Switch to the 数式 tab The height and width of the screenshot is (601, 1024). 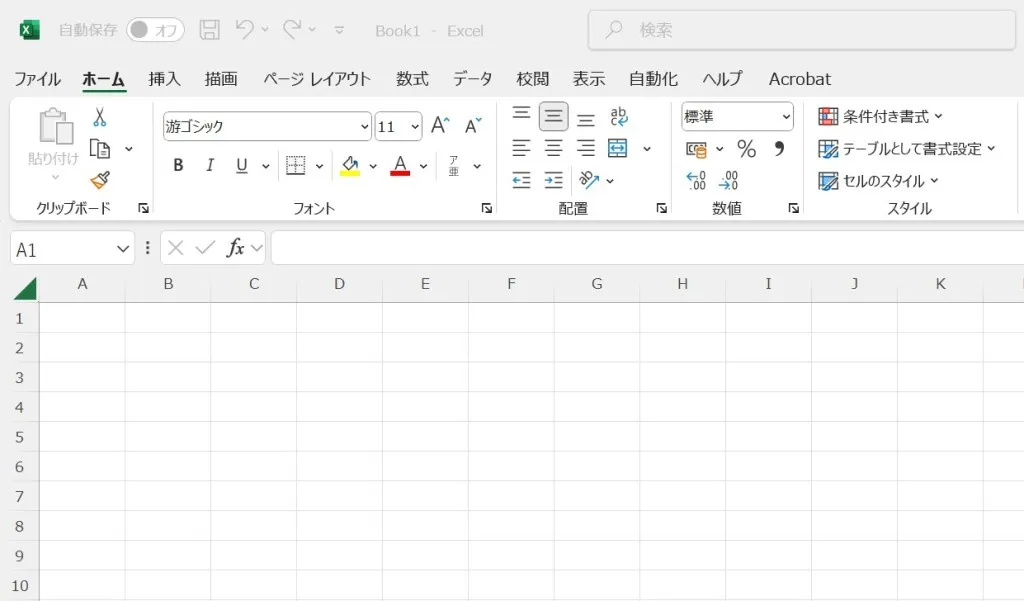tap(412, 79)
